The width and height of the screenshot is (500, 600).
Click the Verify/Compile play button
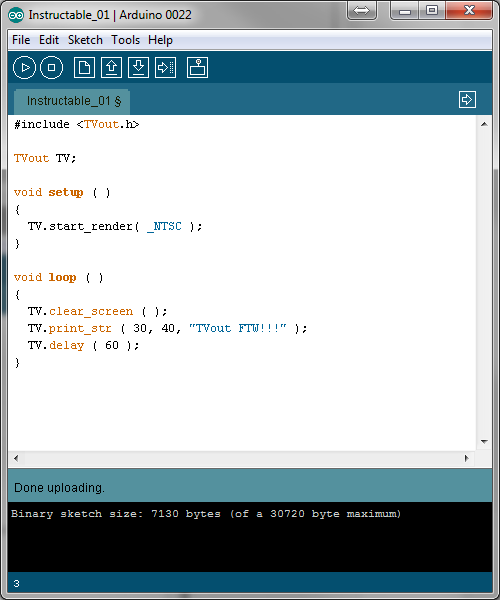[24, 68]
